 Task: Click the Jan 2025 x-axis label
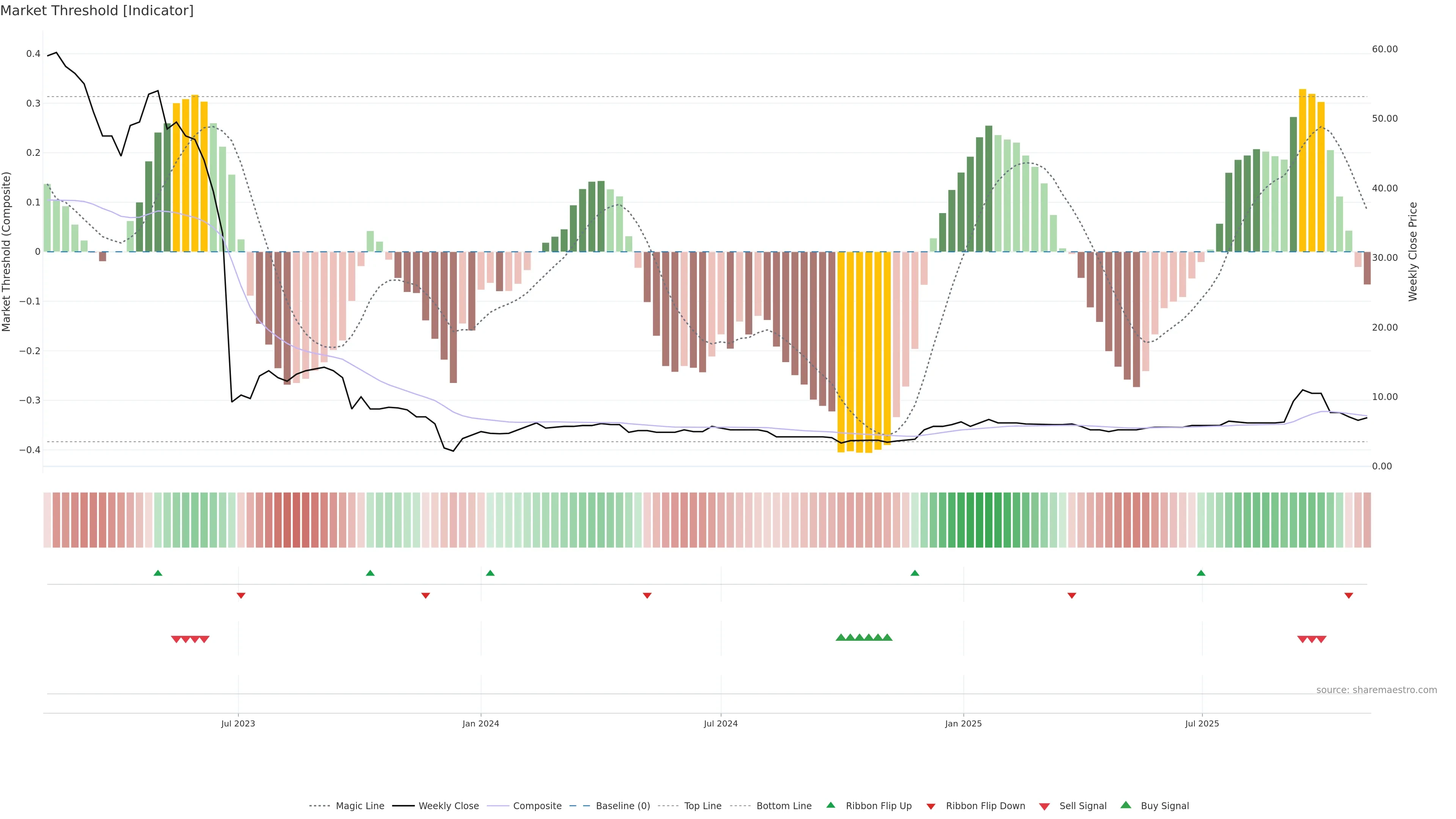(963, 723)
